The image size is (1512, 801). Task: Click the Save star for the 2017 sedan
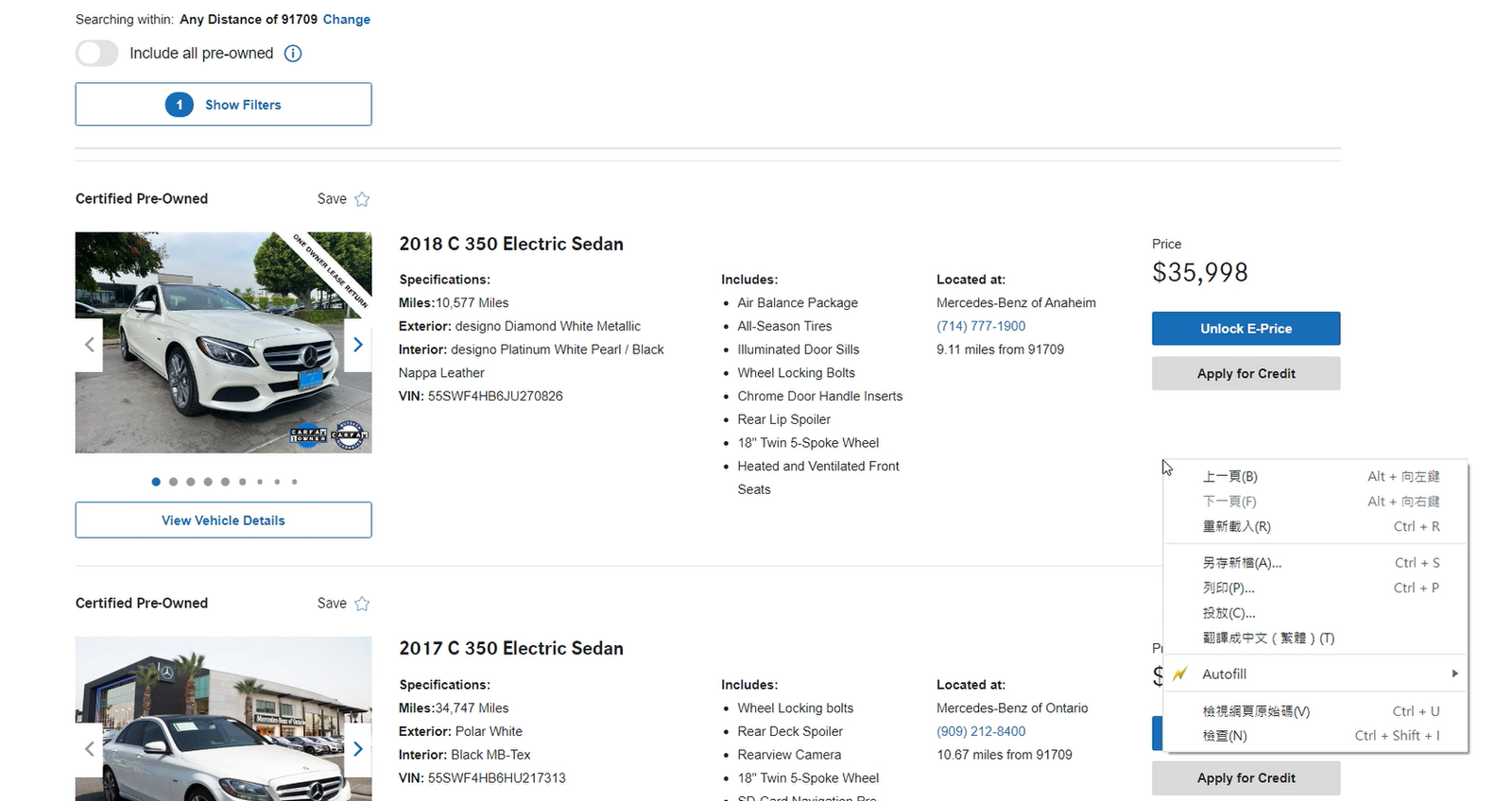pyautogui.click(x=362, y=604)
